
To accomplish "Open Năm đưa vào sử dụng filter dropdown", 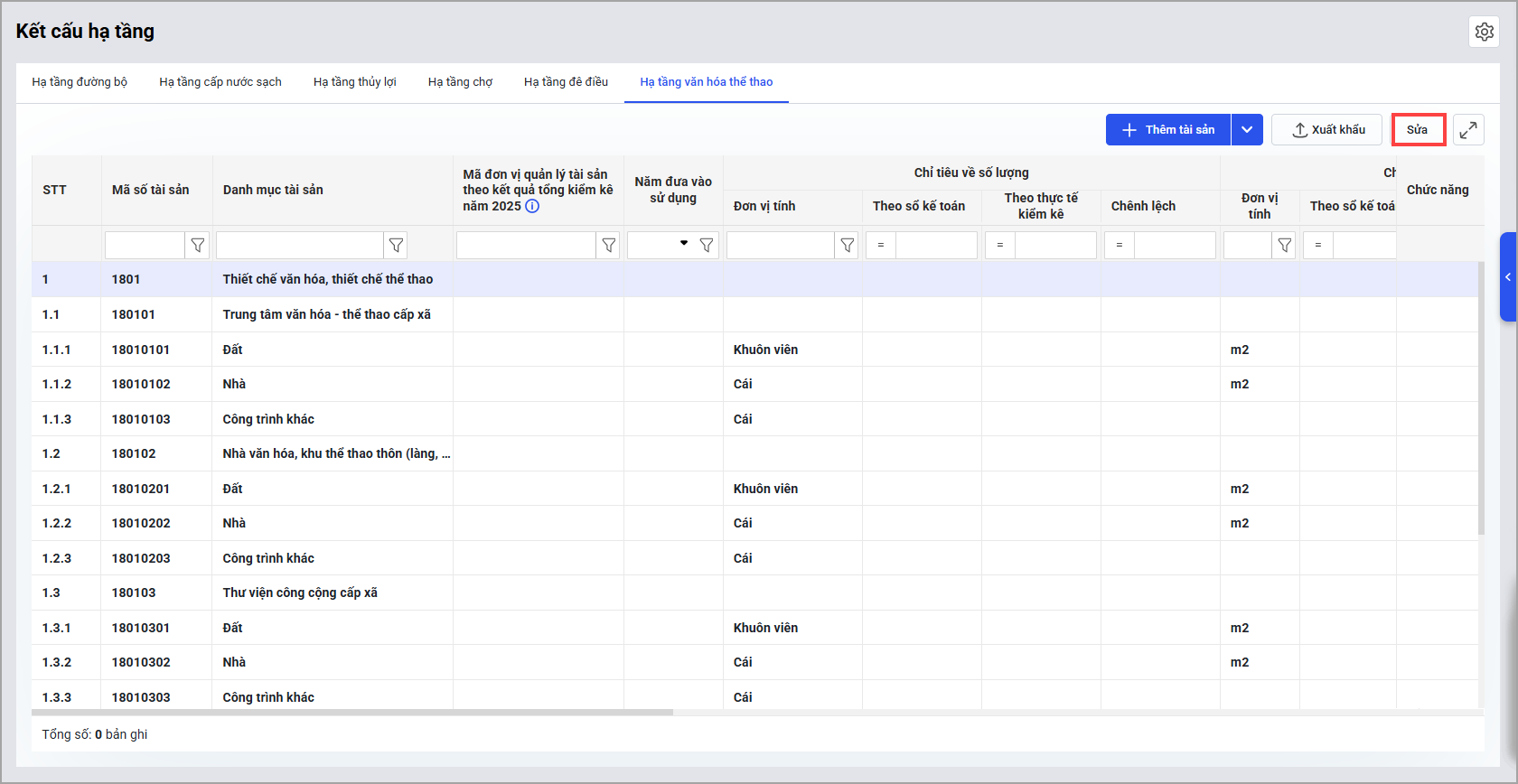I will coord(683,244).
